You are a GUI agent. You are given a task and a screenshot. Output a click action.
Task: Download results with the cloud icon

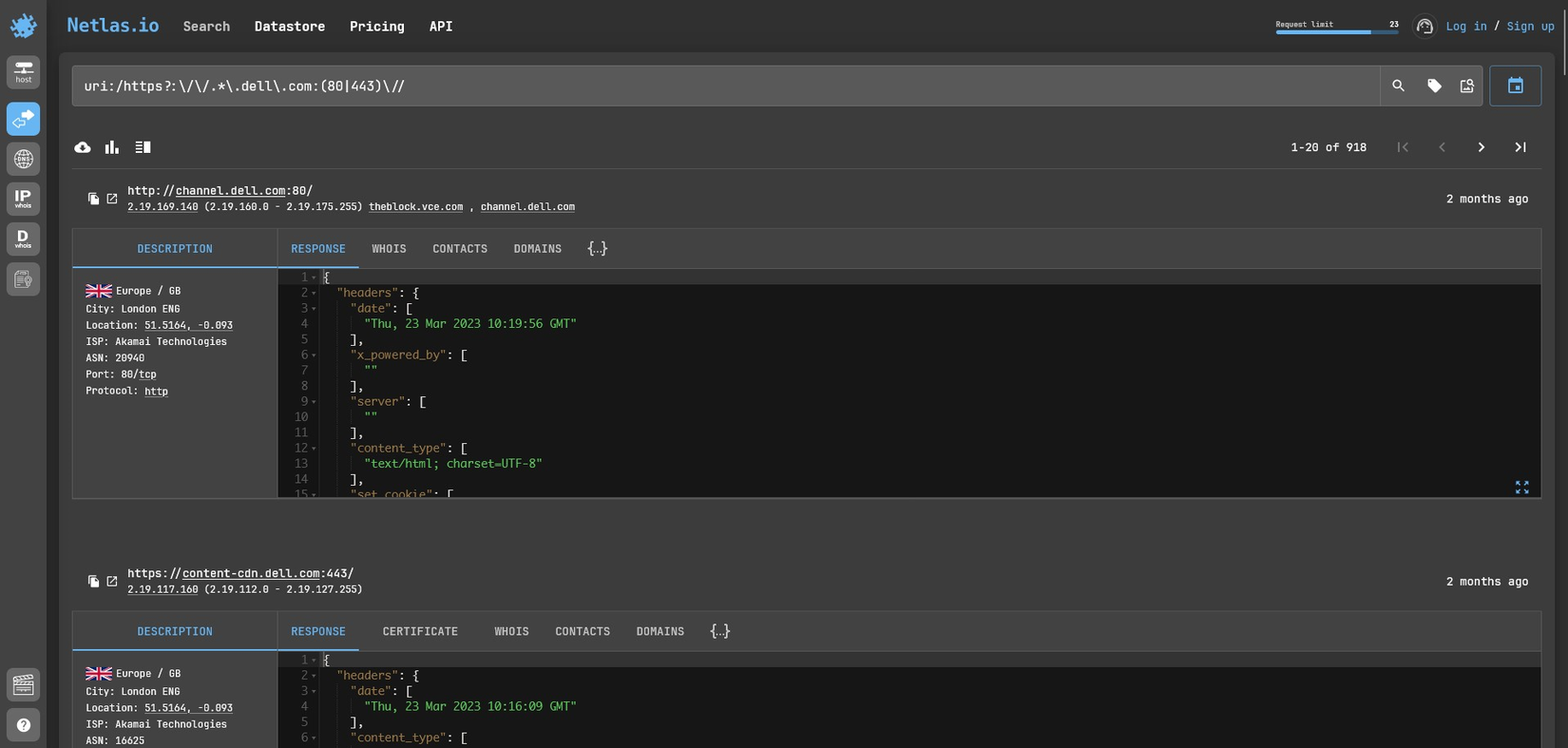coord(83,147)
